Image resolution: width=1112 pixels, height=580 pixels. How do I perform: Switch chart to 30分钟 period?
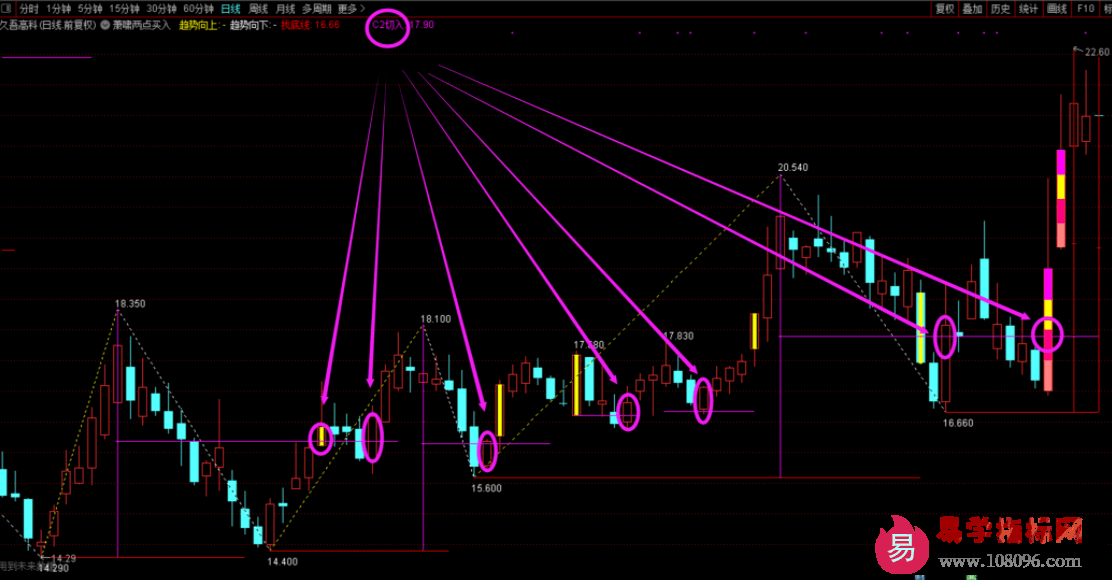pyautogui.click(x=161, y=8)
